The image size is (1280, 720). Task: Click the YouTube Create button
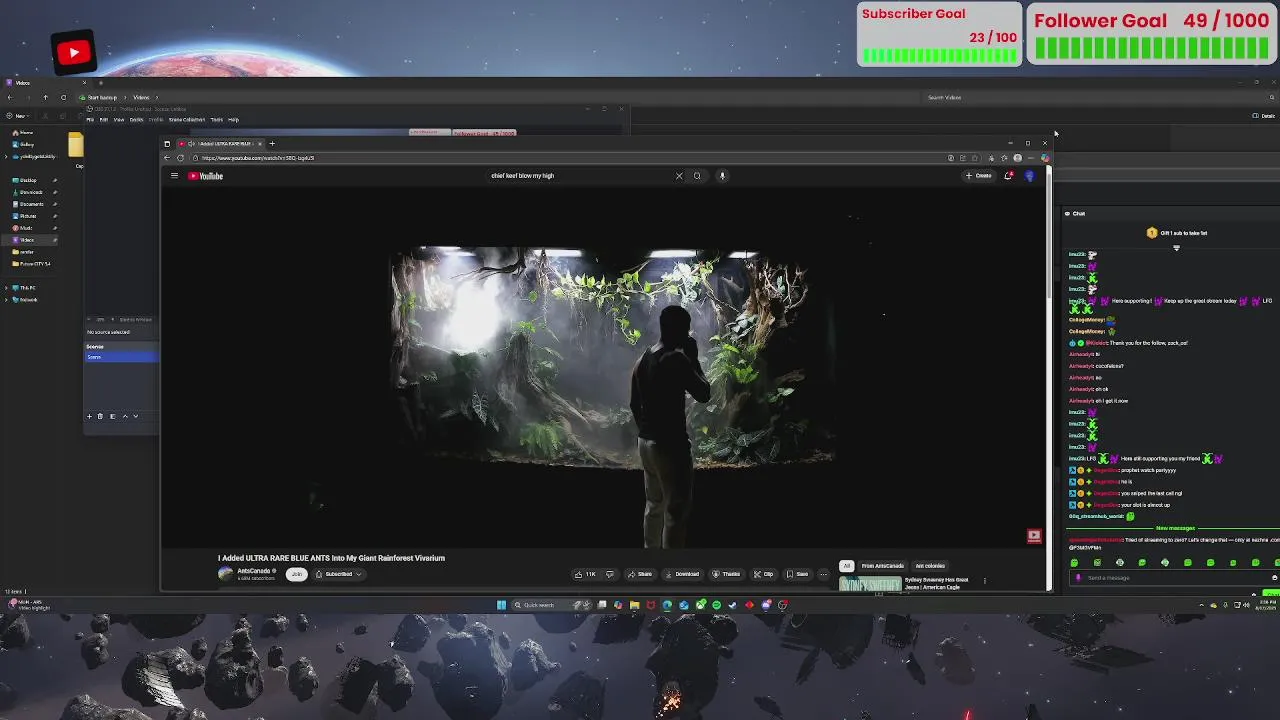(x=979, y=176)
